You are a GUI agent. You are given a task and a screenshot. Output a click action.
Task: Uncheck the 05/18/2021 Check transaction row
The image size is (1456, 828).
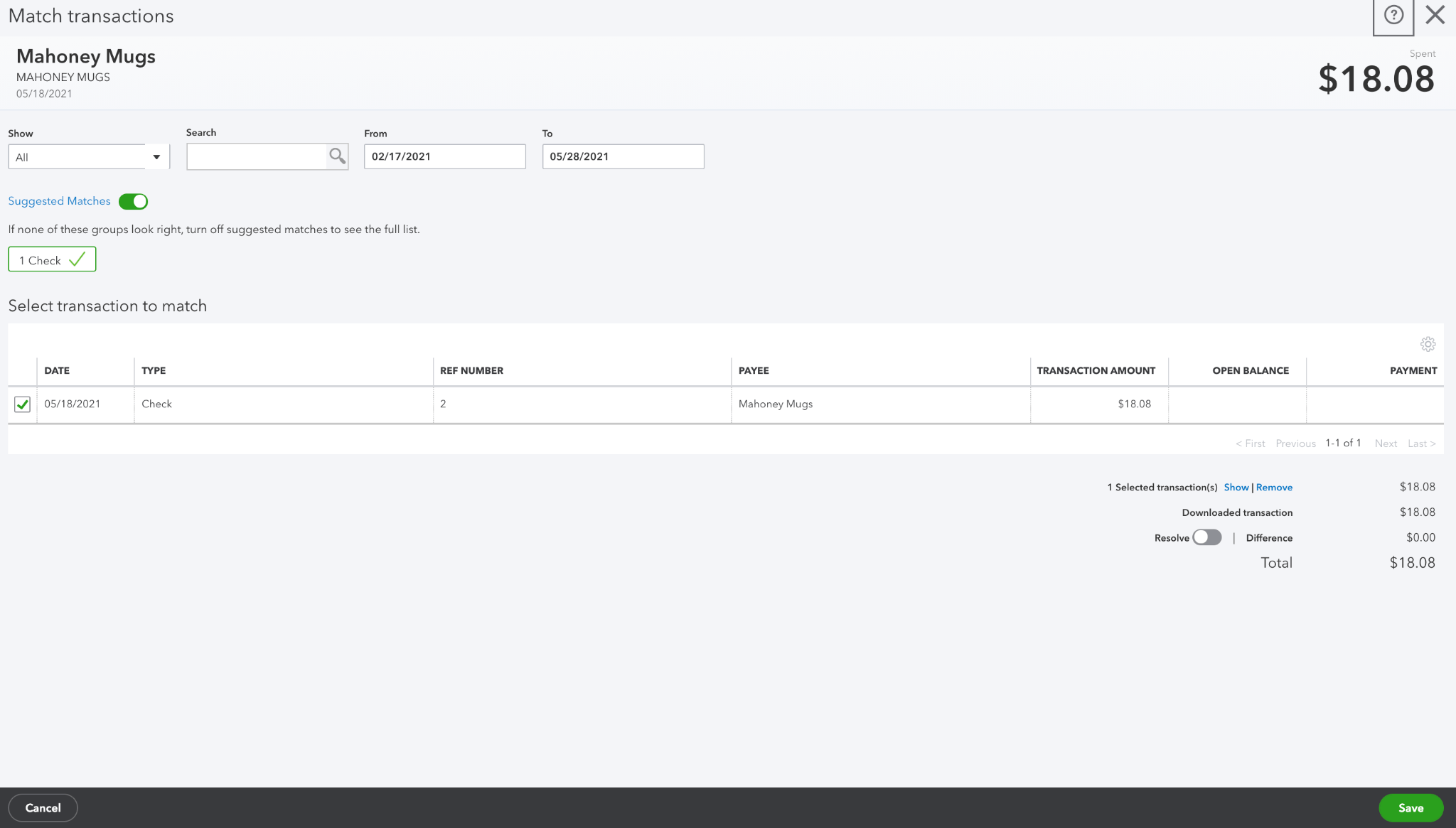coord(22,404)
